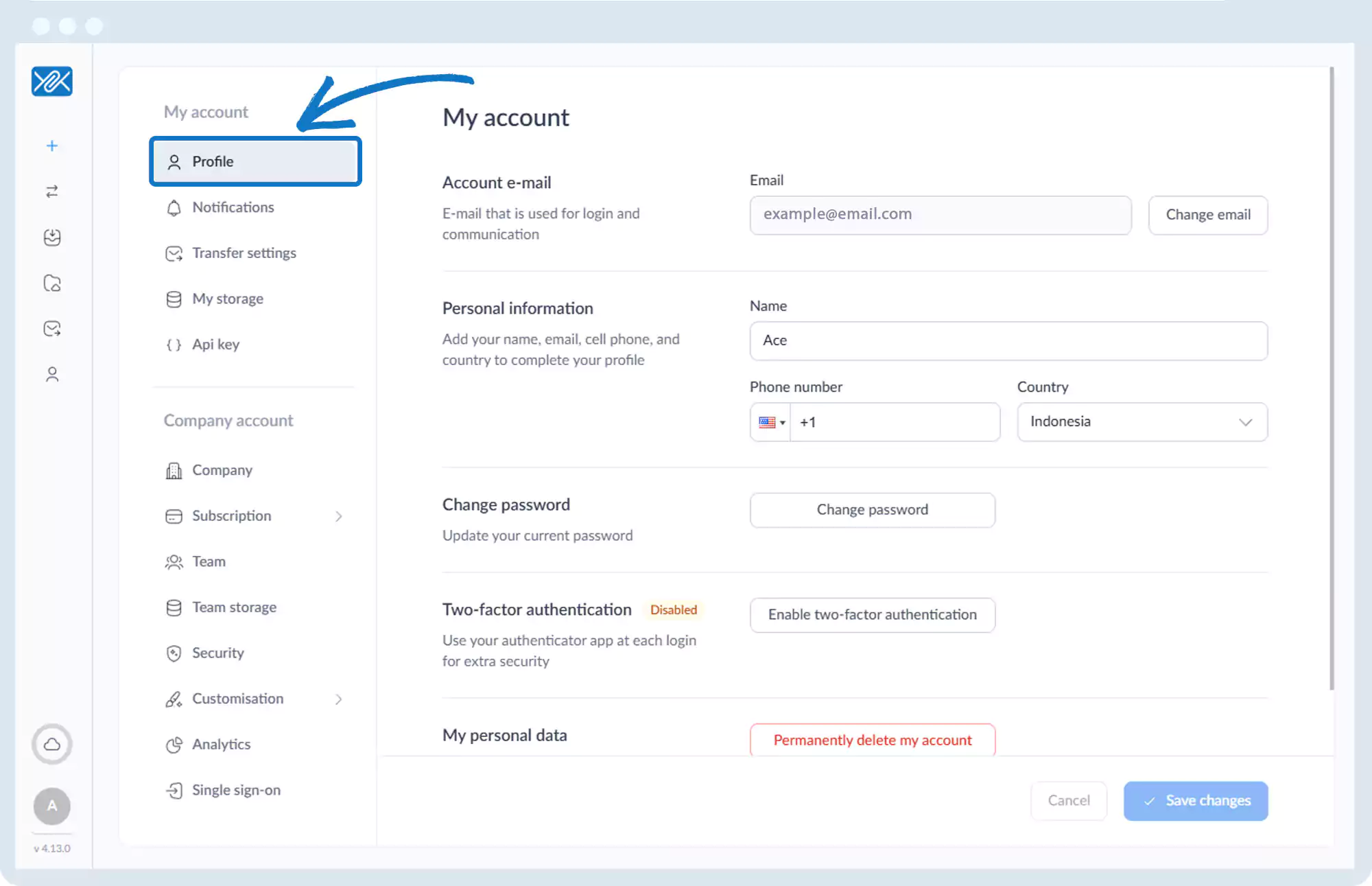Click the app logo at top left
This screenshot has width=1372, height=886.
click(52, 82)
